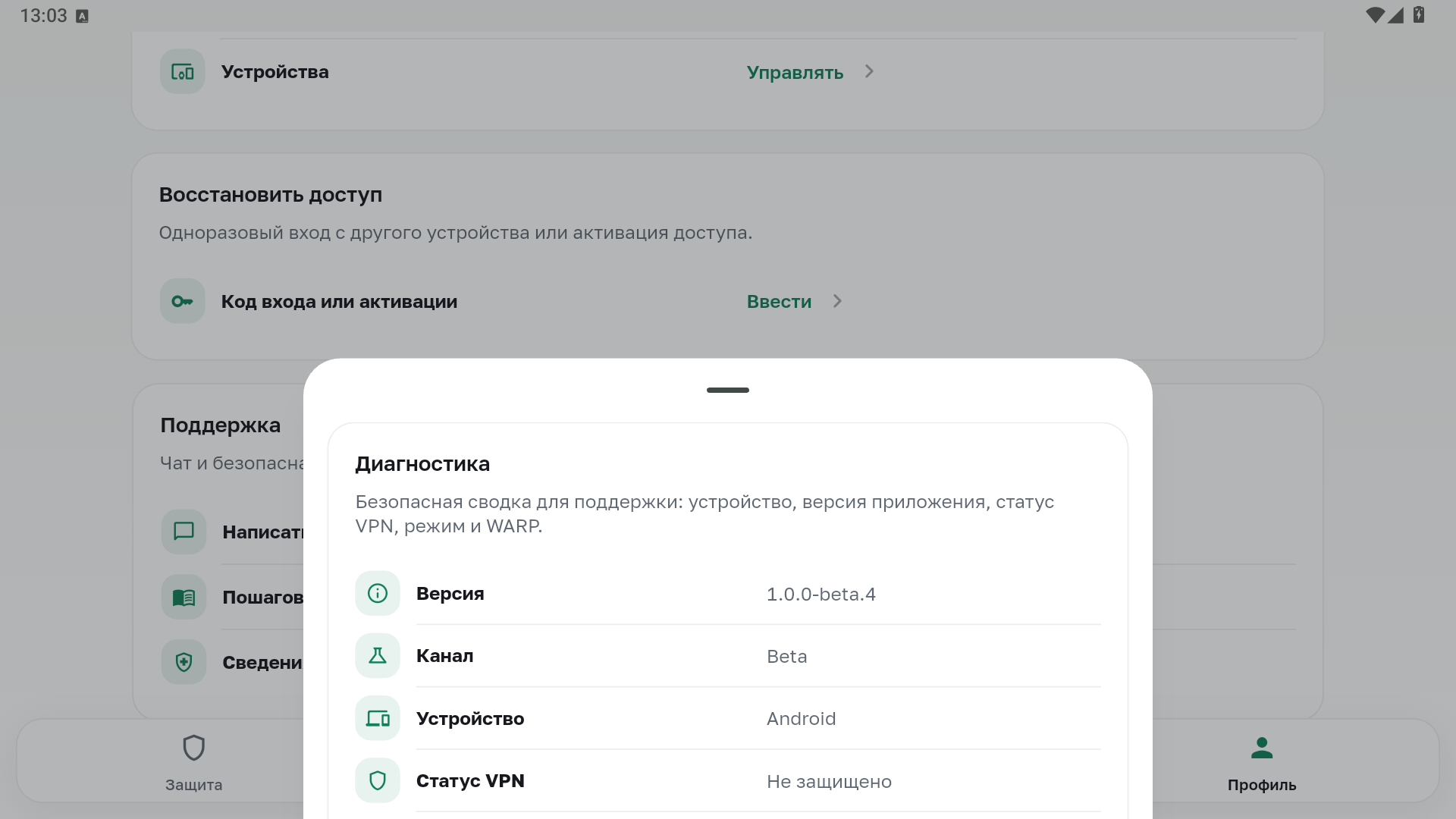Tap the Восстановить доступ heading
The image size is (1456, 819).
pyautogui.click(x=271, y=195)
